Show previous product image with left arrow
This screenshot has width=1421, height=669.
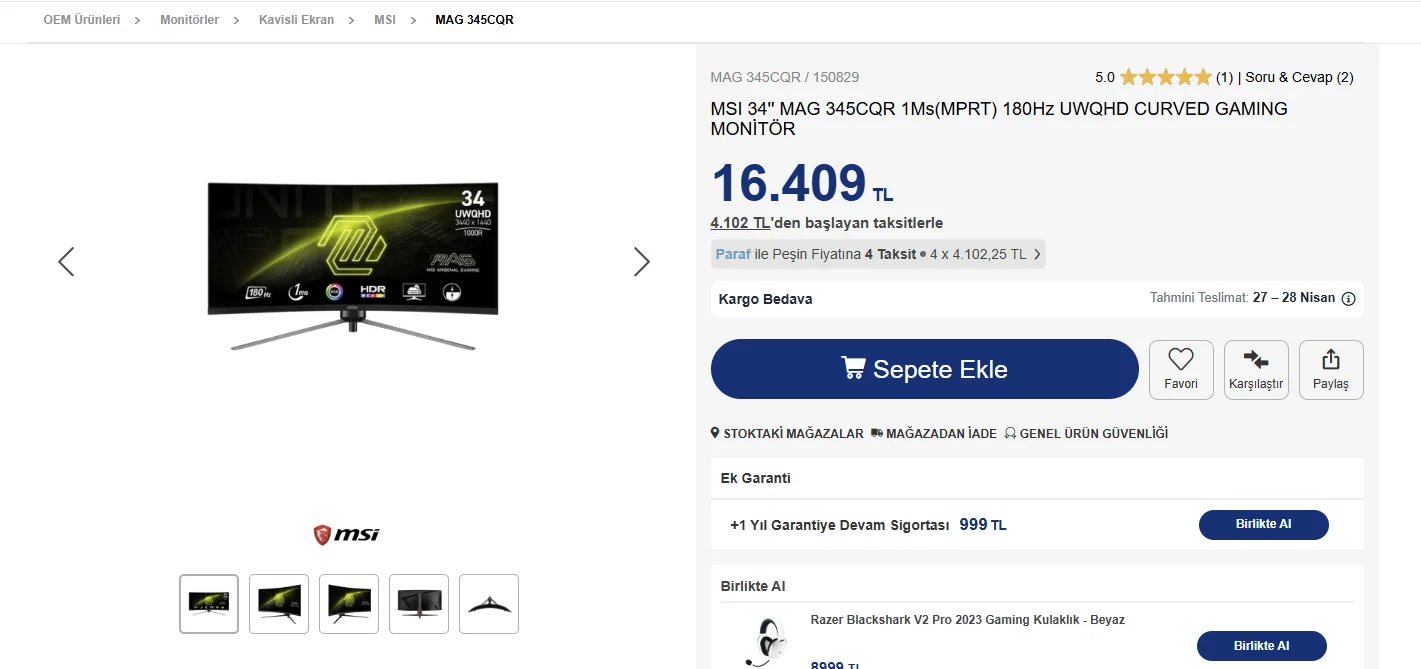[66, 262]
